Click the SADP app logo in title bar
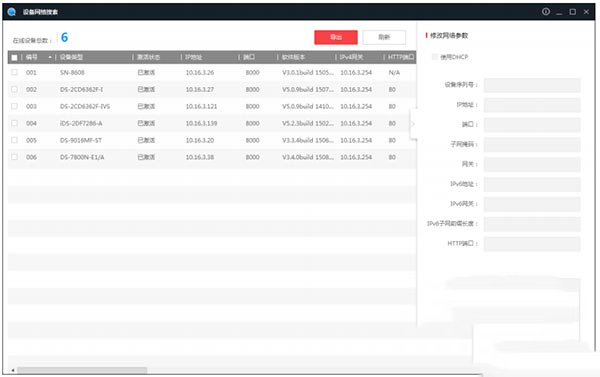Screen dimensions: 600x377 coord(11,12)
